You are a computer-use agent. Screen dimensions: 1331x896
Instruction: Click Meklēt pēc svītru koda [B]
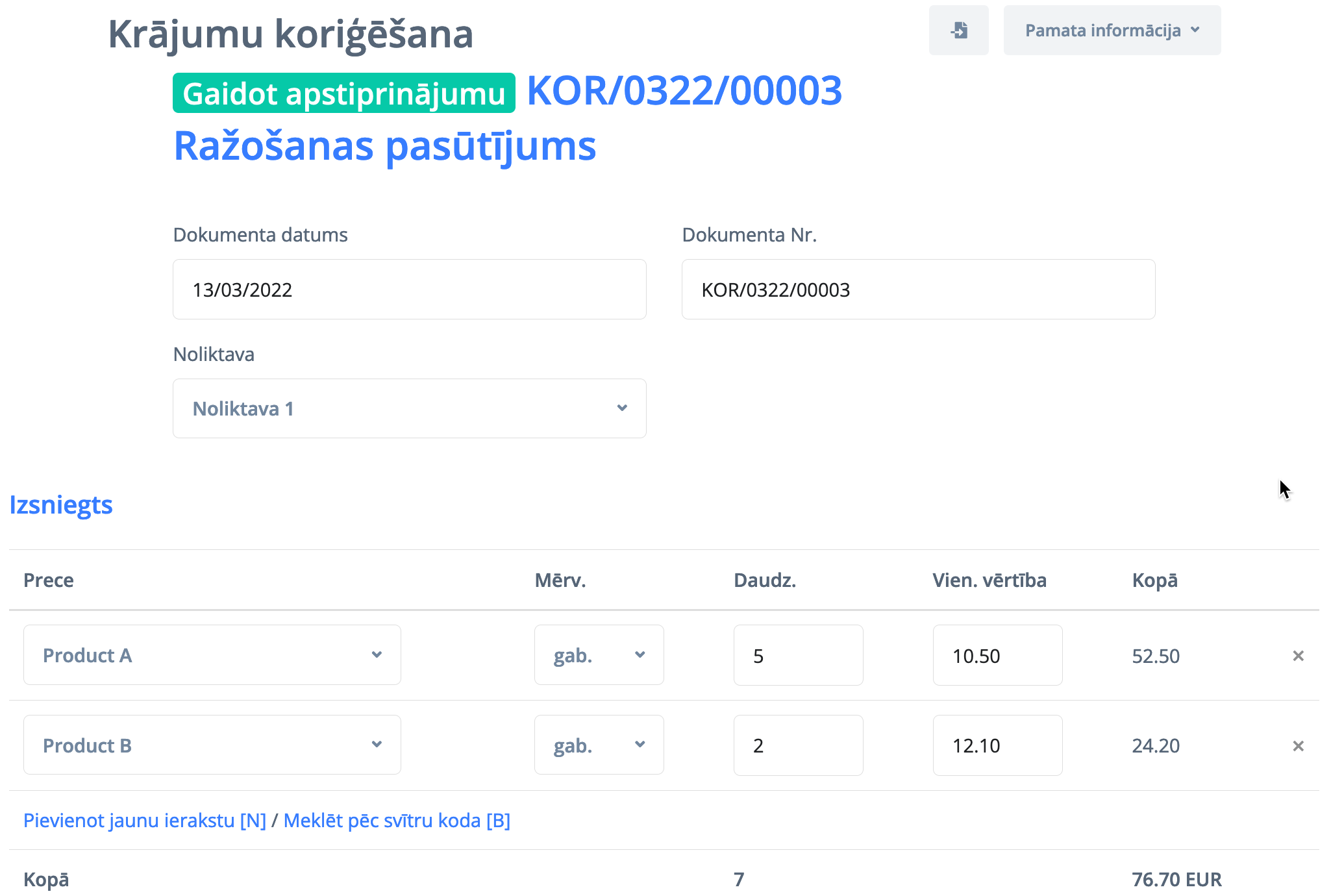[397, 820]
